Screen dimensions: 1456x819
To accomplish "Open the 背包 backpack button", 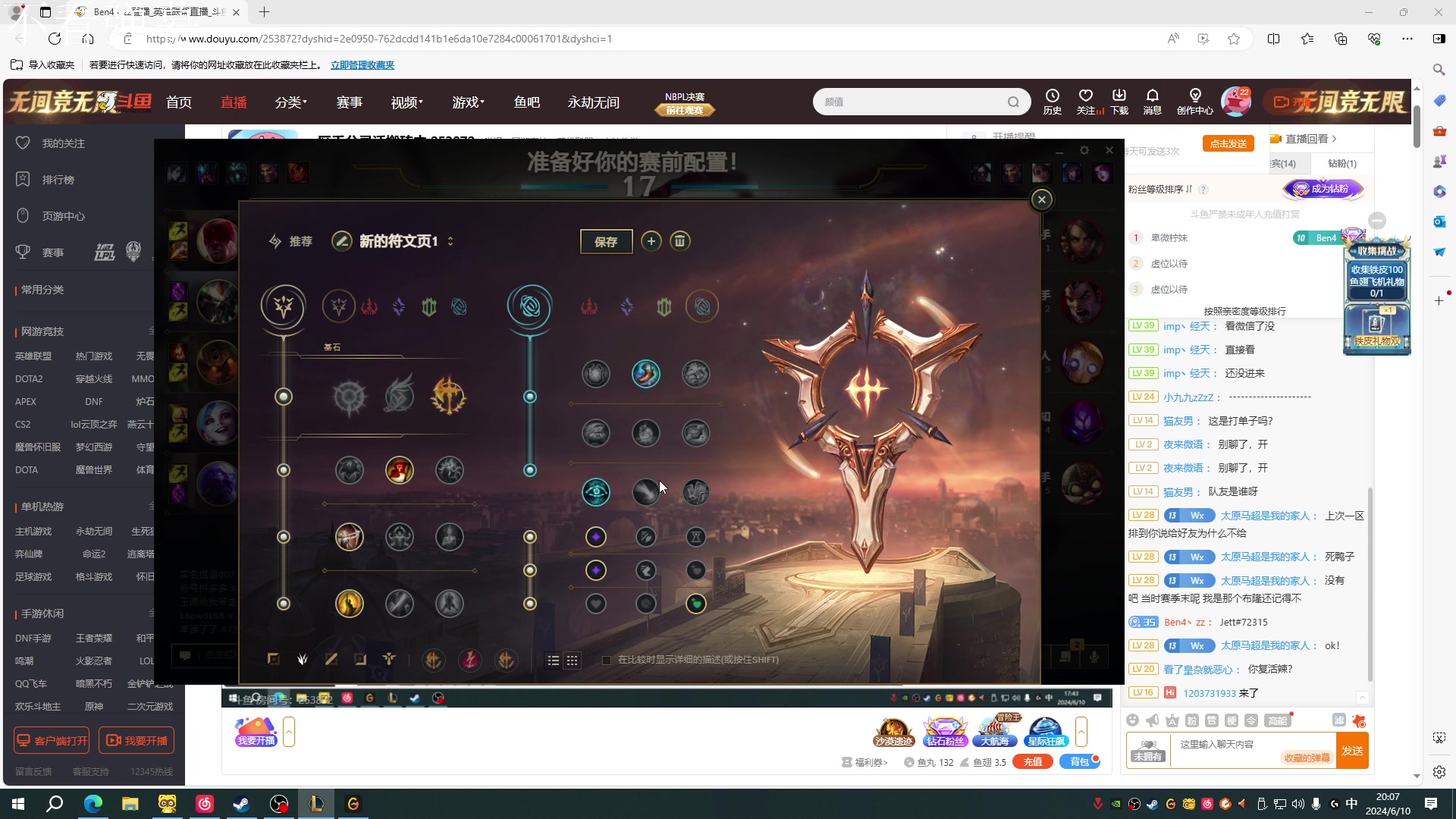I will [1079, 762].
